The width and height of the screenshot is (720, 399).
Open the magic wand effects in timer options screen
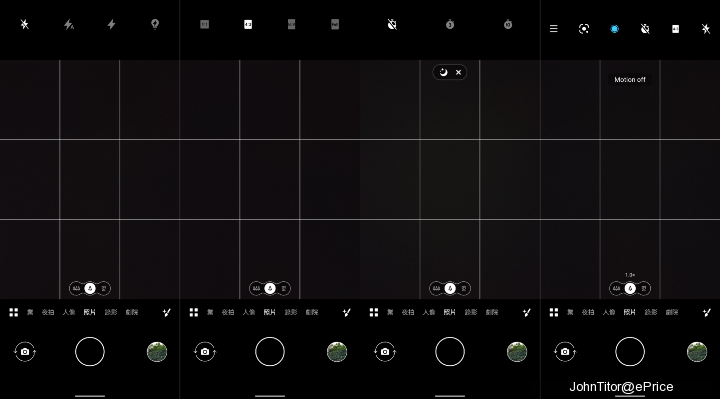[x=527, y=312]
